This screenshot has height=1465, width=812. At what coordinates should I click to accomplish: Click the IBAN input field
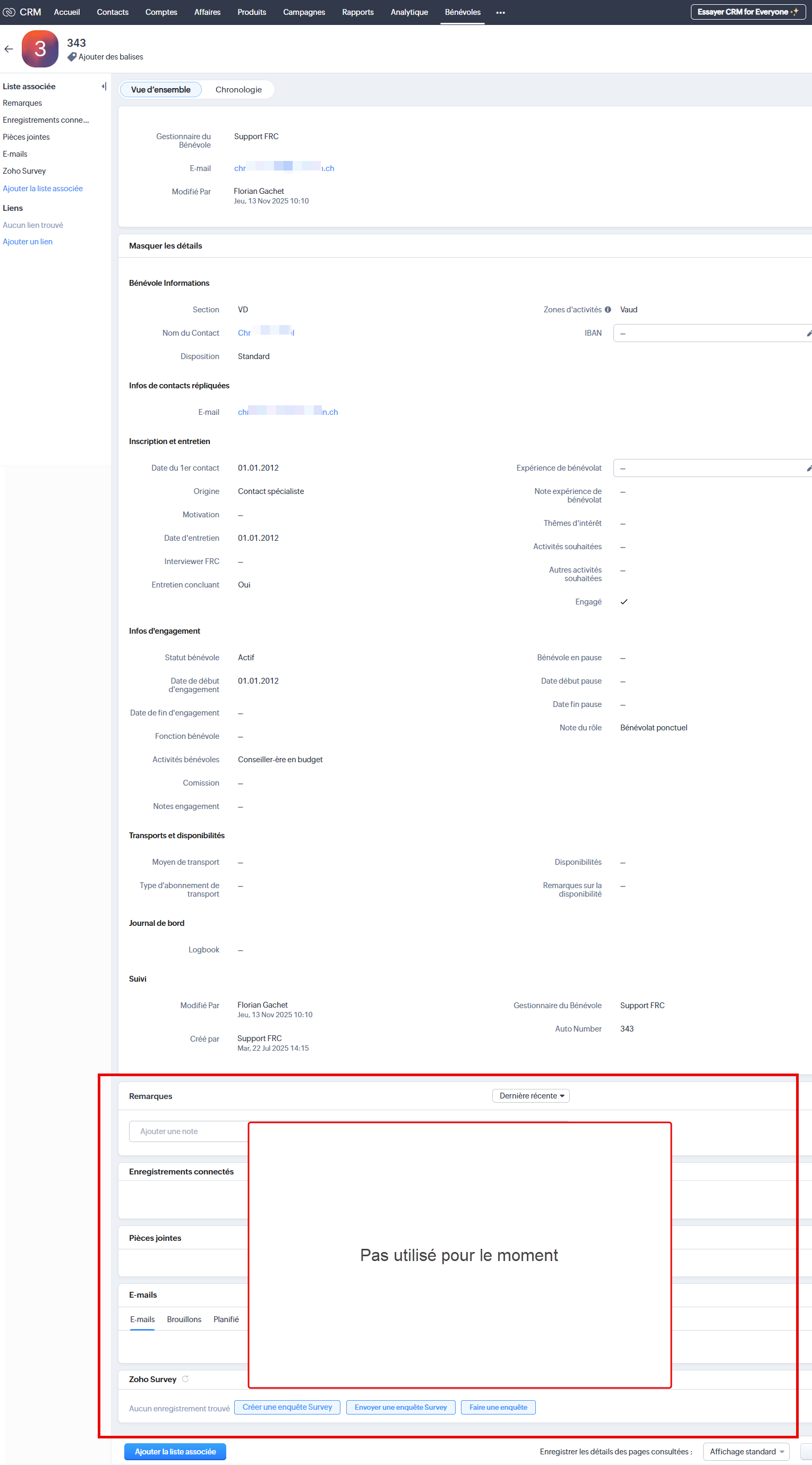click(708, 333)
